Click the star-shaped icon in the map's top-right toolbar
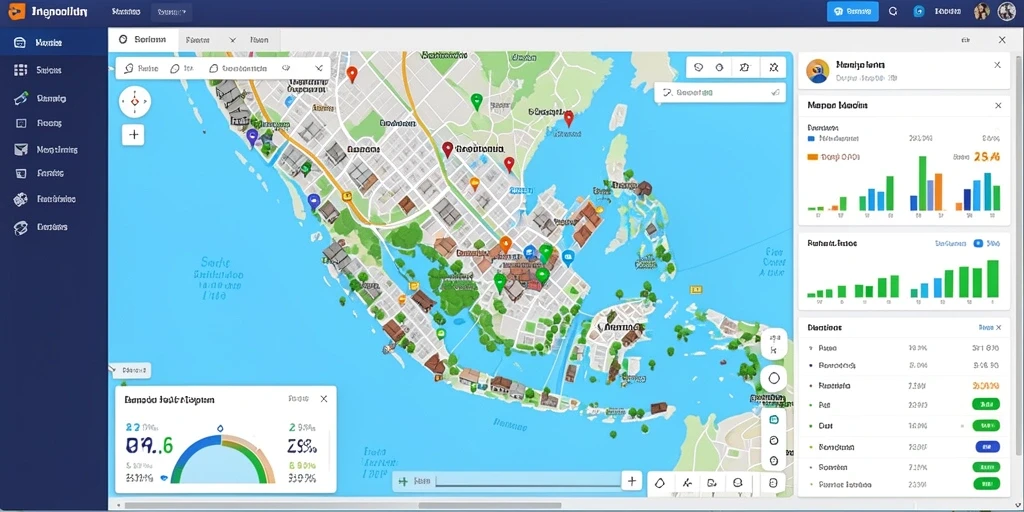This screenshot has height=512, width=1024. click(x=774, y=67)
